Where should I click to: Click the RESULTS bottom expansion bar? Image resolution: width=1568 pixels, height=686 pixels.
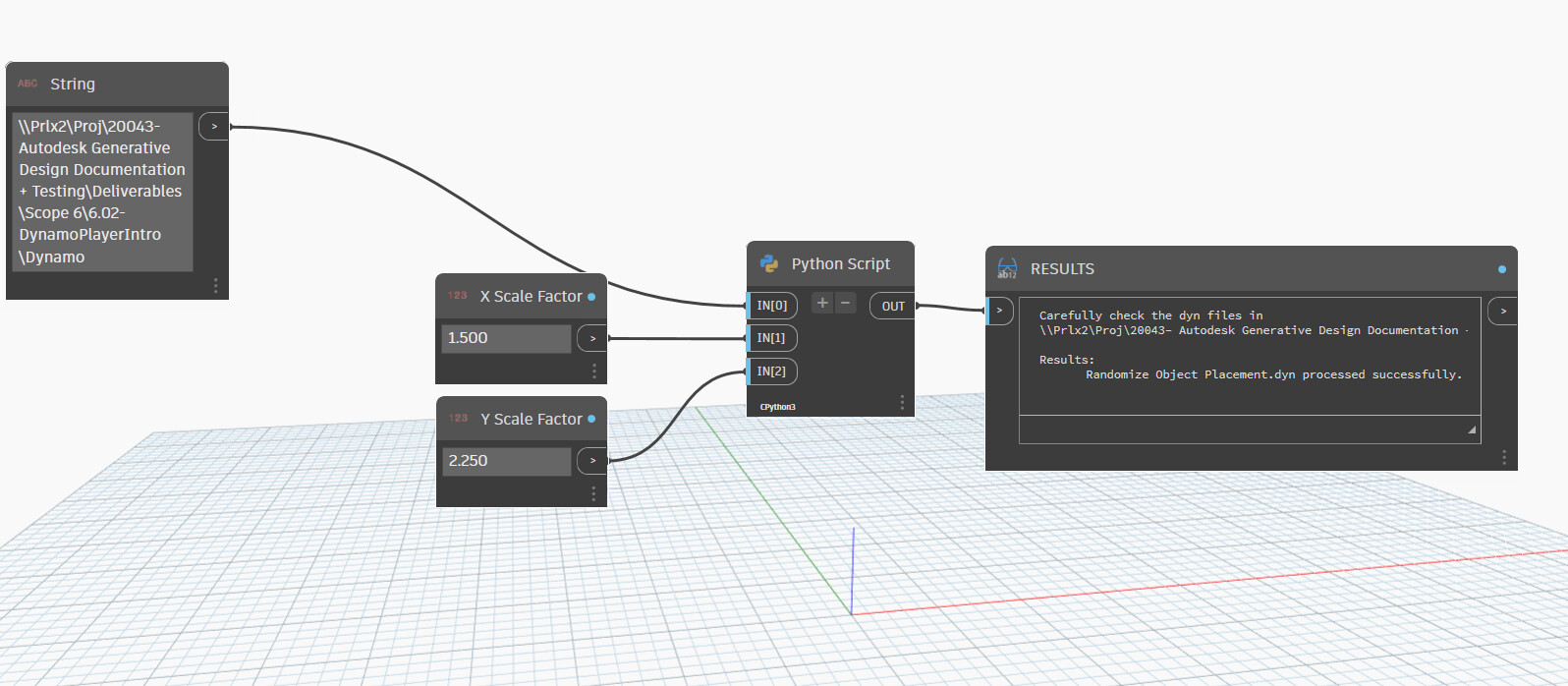(1250, 429)
